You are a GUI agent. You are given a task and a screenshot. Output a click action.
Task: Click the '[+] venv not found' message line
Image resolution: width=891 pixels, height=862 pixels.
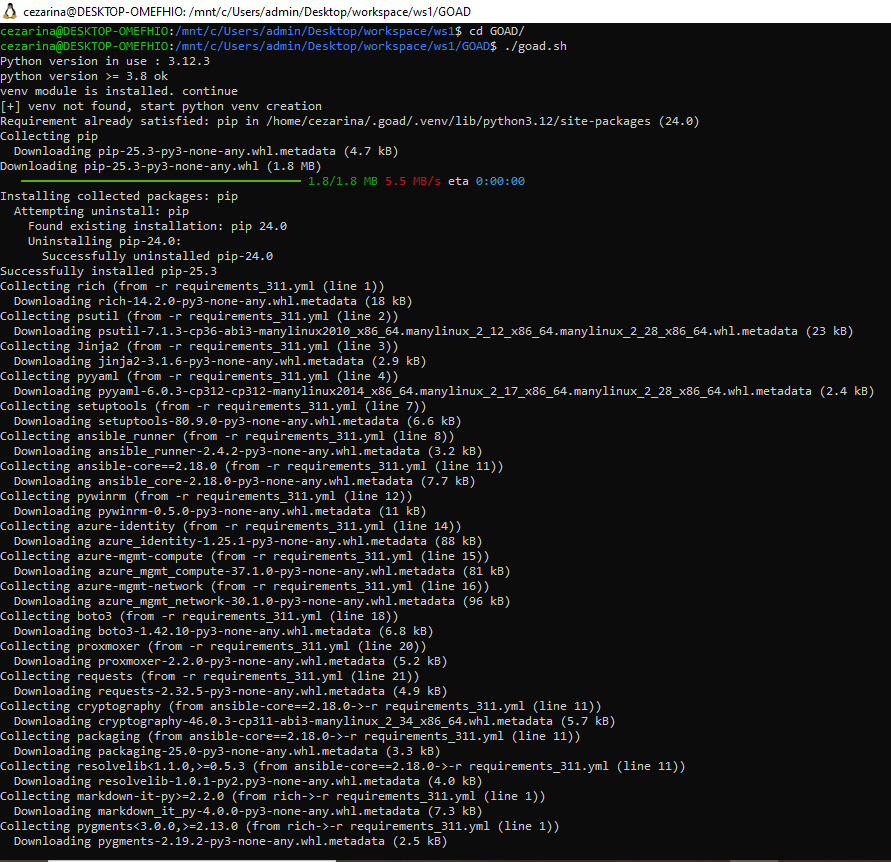tap(160, 106)
